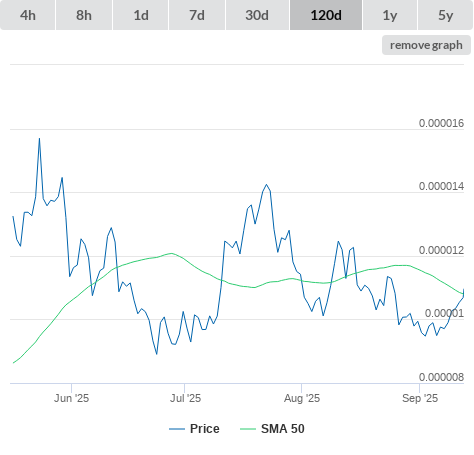Choose the 1d range tab
474x455 pixels.
point(141,15)
